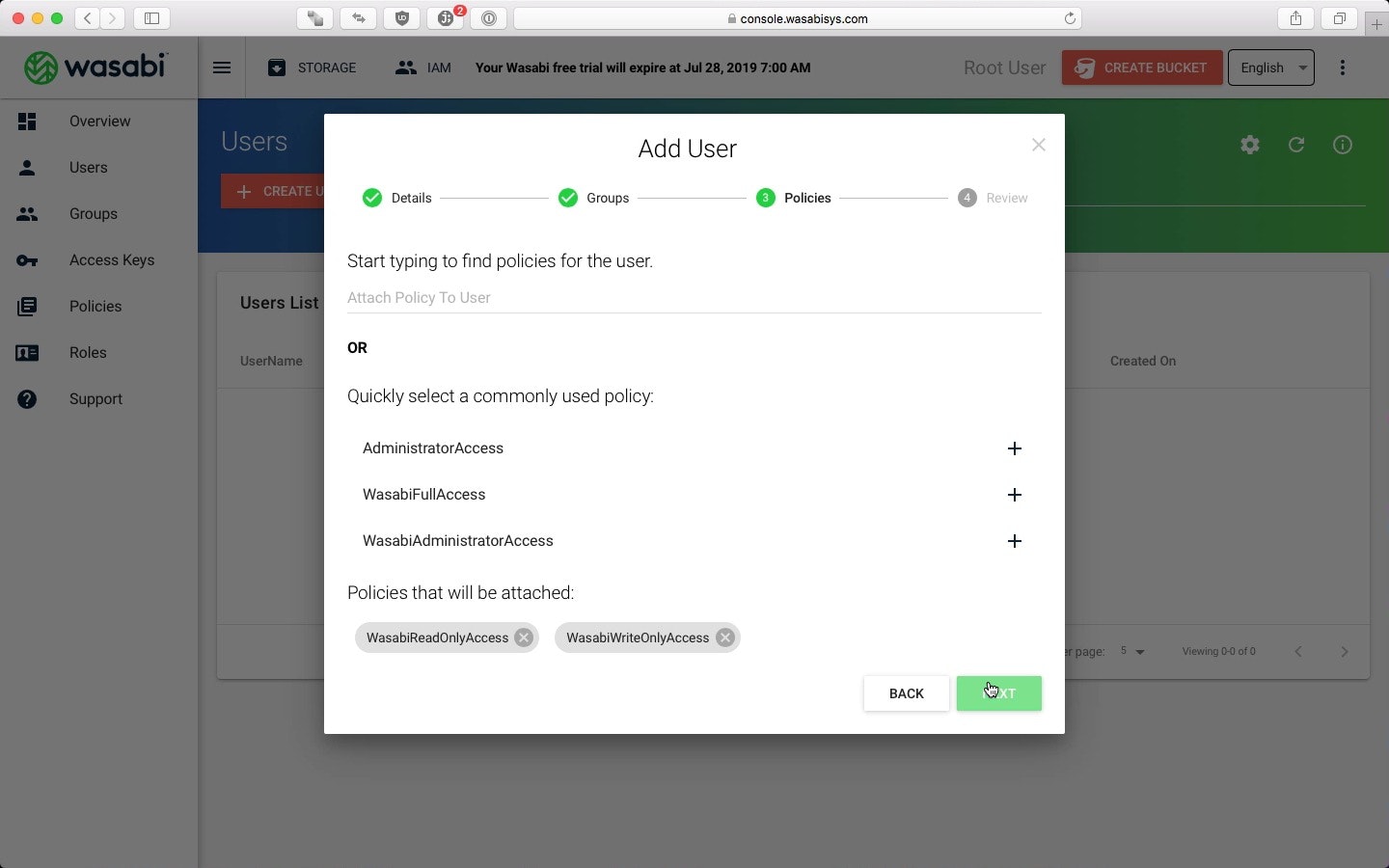This screenshot has height=868, width=1389.
Task: Open the English language dropdown
Action: tap(1271, 68)
